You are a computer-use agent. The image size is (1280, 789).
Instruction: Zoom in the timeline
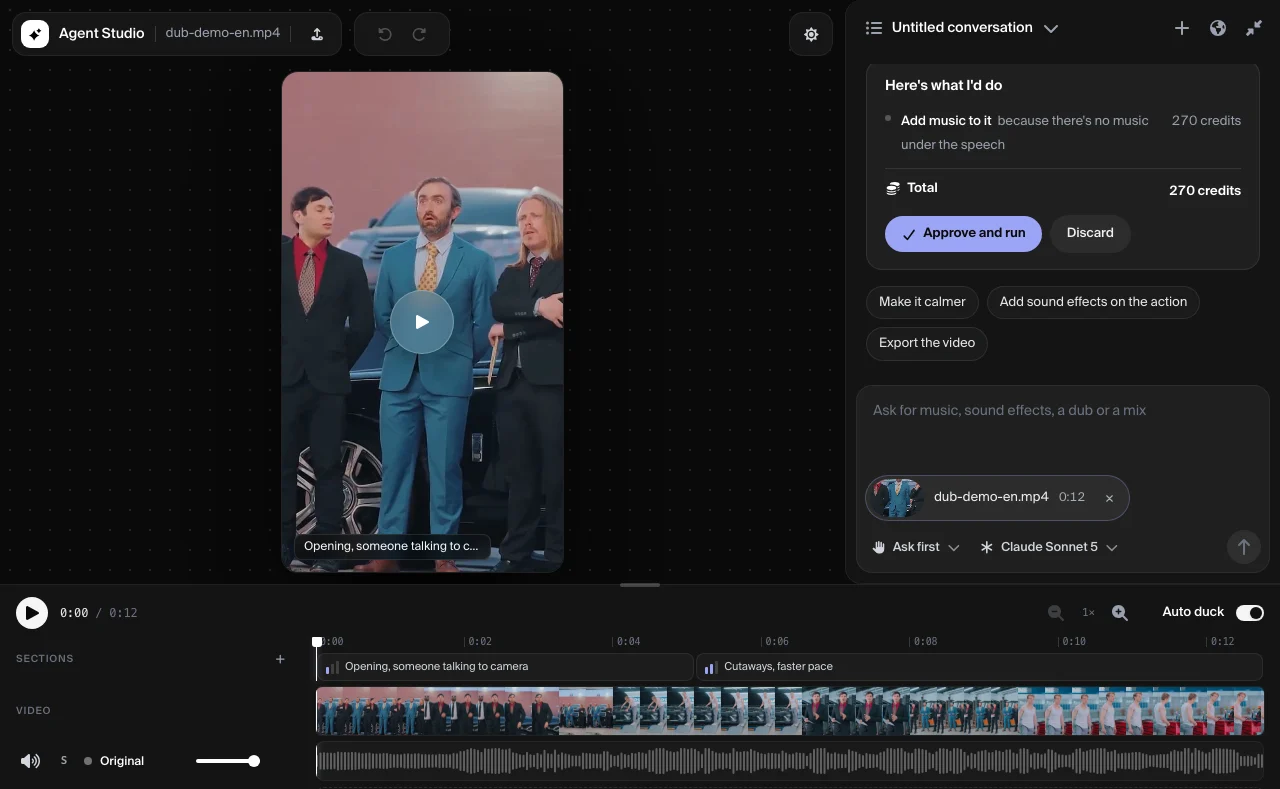pos(1120,612)
